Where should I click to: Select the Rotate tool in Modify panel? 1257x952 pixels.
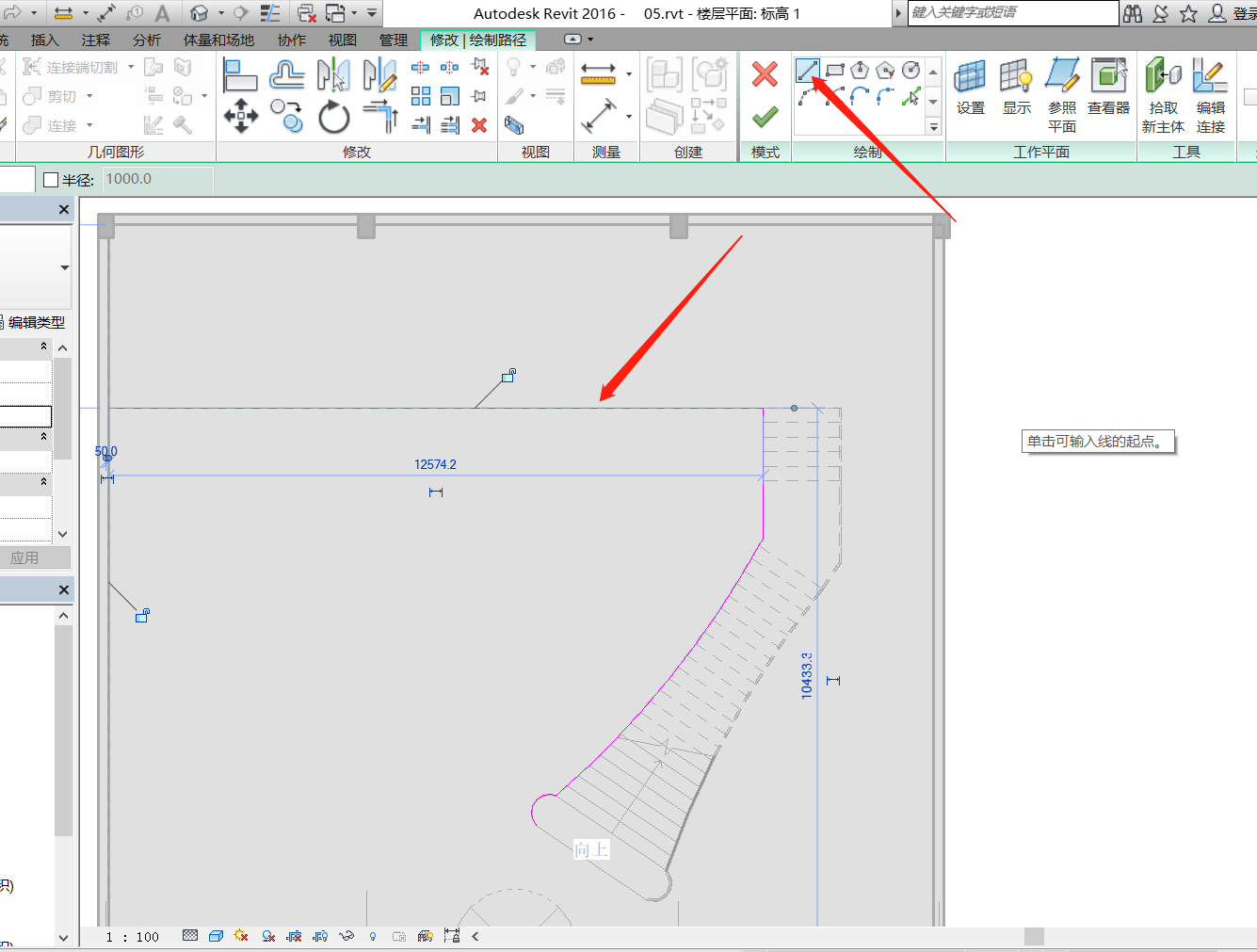[333, 118]
